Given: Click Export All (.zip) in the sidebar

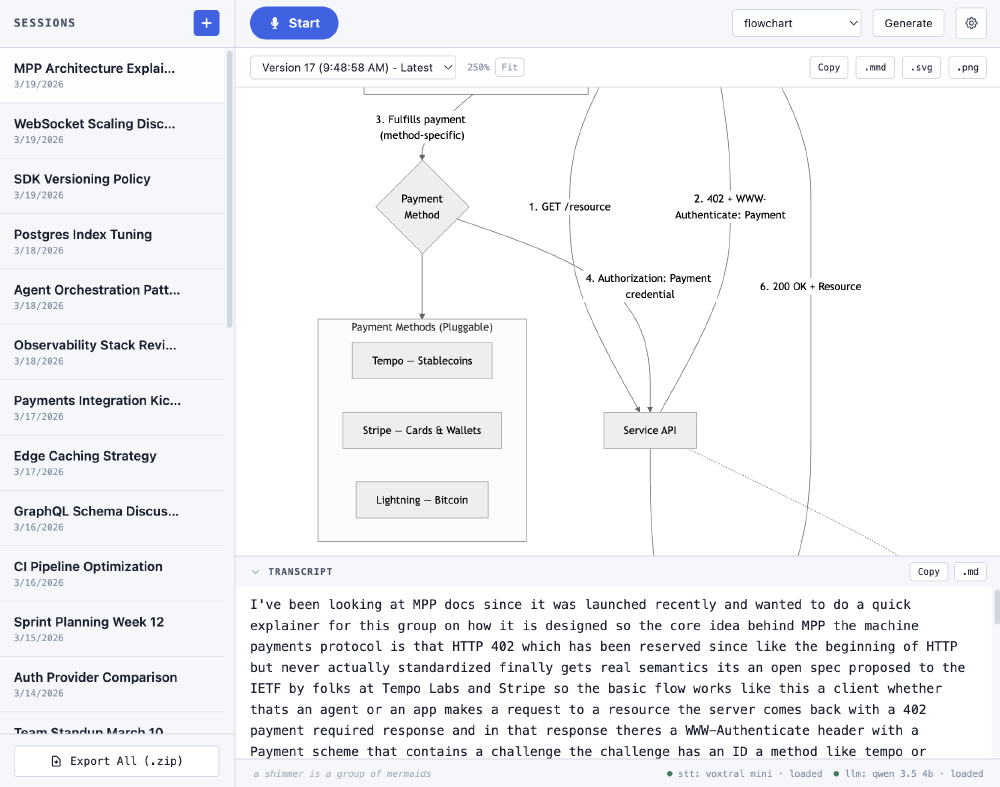Looking at the screenshot, I should [x=116, y=761].
